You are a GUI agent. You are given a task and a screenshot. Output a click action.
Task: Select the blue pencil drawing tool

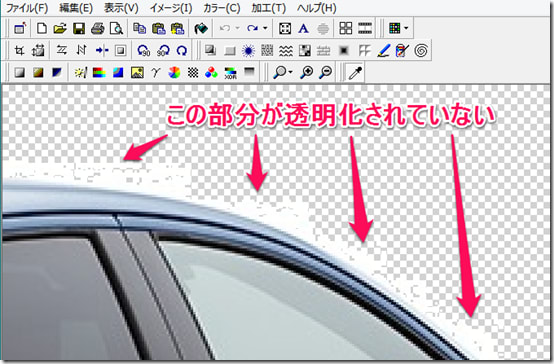pos(383,51)
